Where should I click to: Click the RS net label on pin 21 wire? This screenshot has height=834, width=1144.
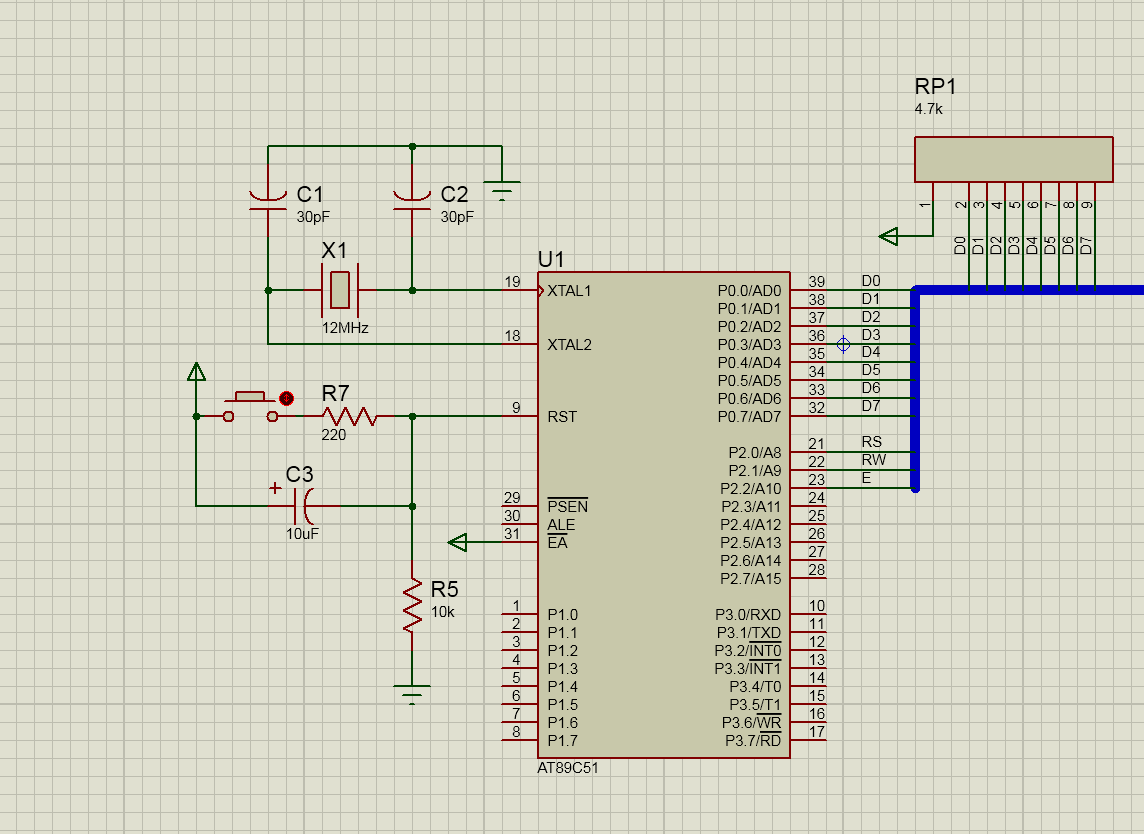point(871,441)
